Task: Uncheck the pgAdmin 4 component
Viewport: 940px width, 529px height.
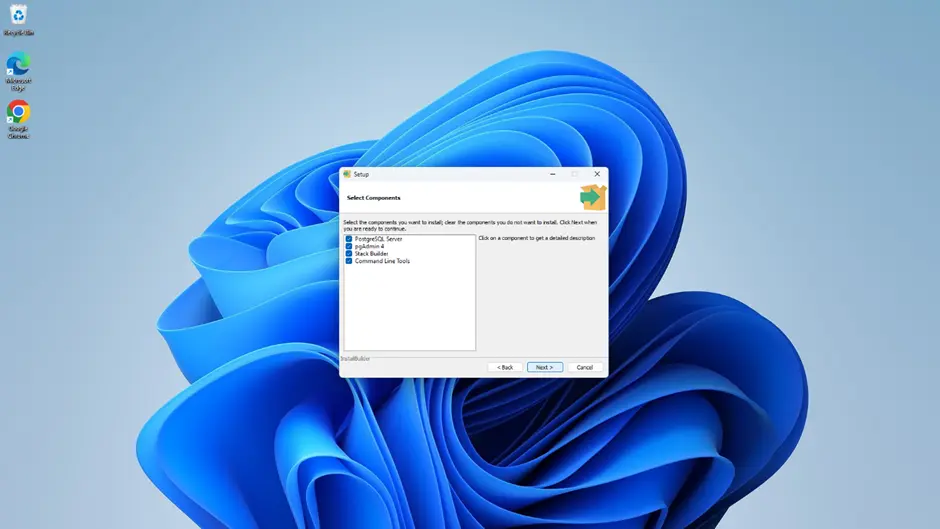Action: coord(349,246)
